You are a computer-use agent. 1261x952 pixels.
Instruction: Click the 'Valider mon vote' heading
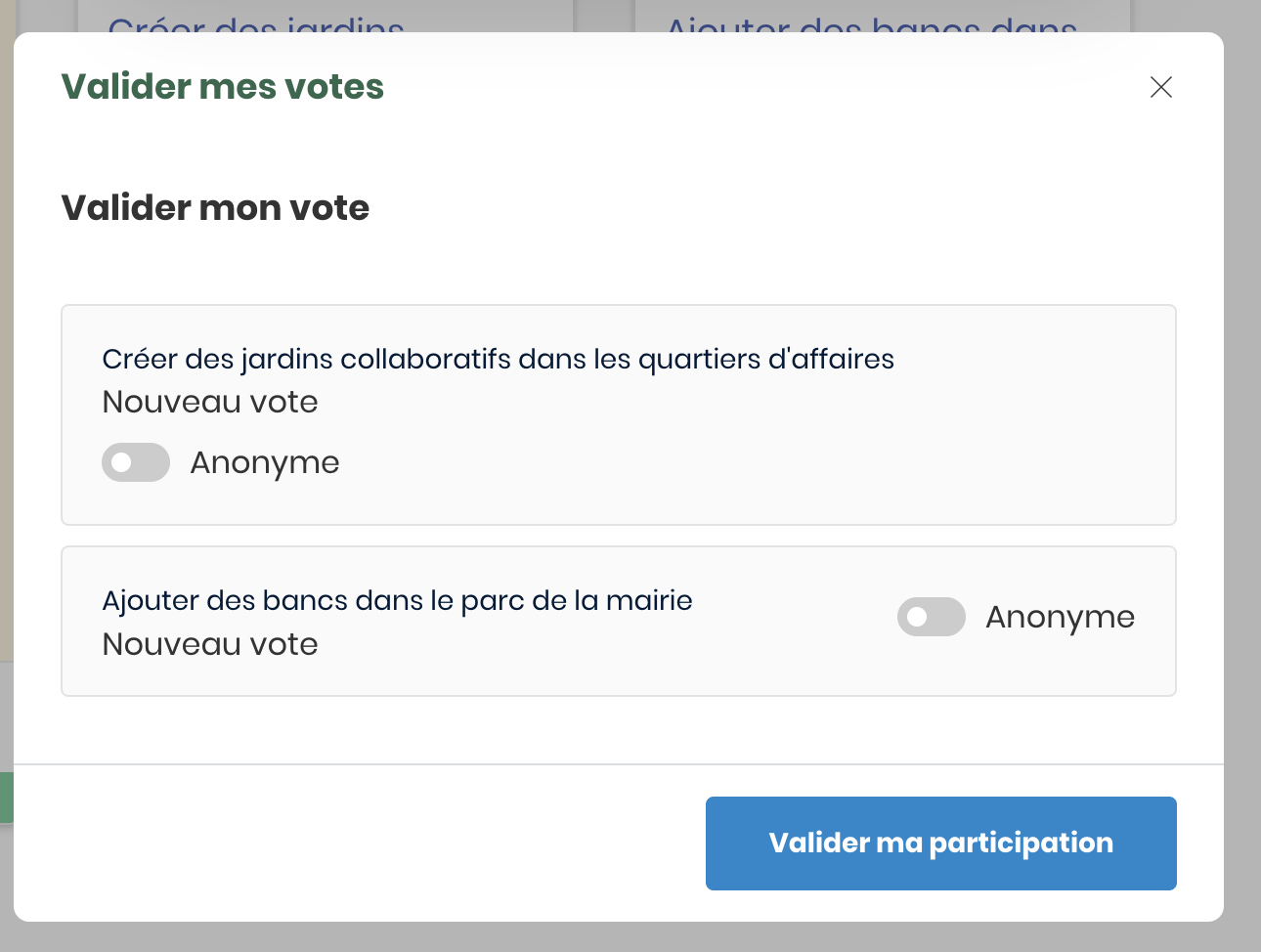pos(215,207)
